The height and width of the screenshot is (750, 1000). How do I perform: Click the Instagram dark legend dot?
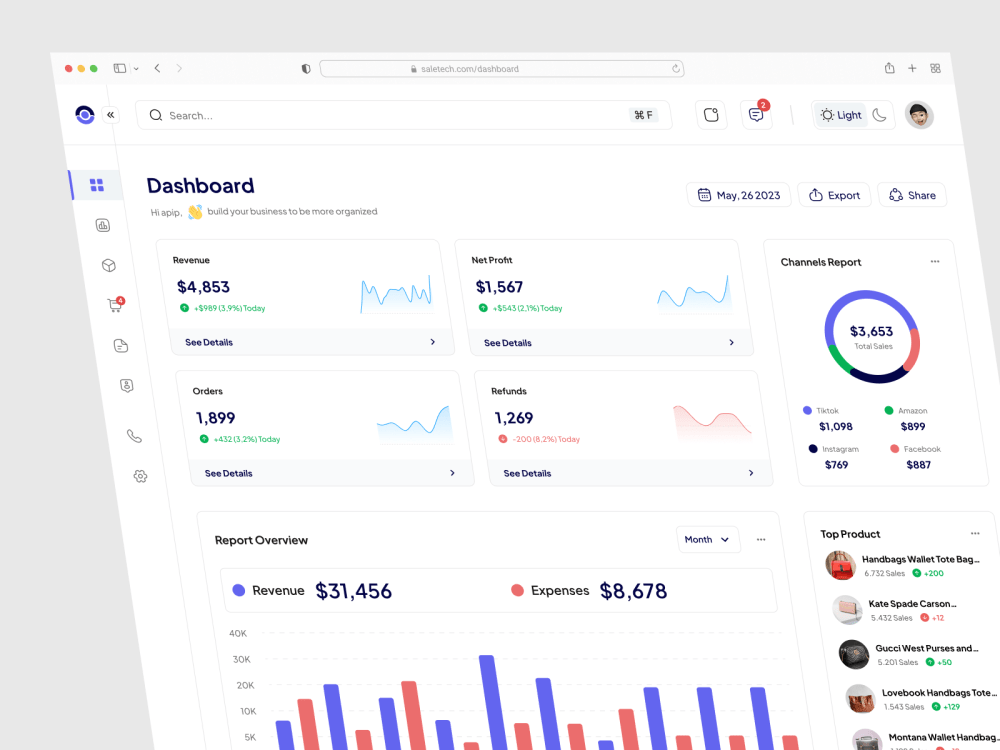click(x=813, y=448)
